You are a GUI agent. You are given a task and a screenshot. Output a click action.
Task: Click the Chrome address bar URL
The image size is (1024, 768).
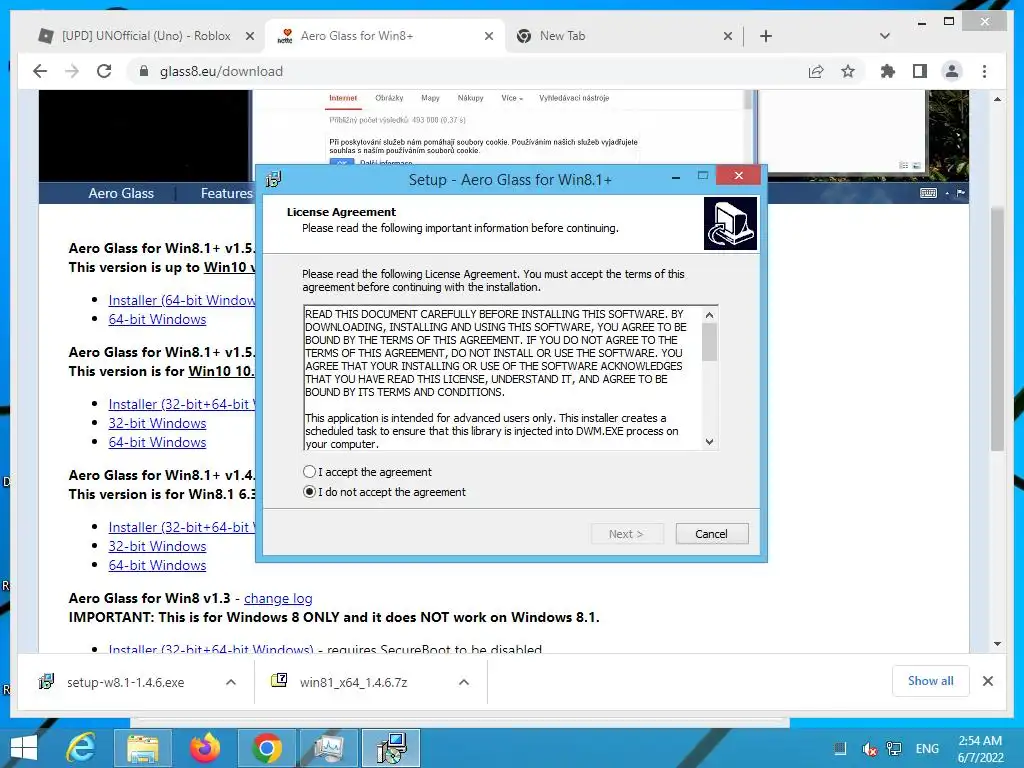[x=221, y=71]
